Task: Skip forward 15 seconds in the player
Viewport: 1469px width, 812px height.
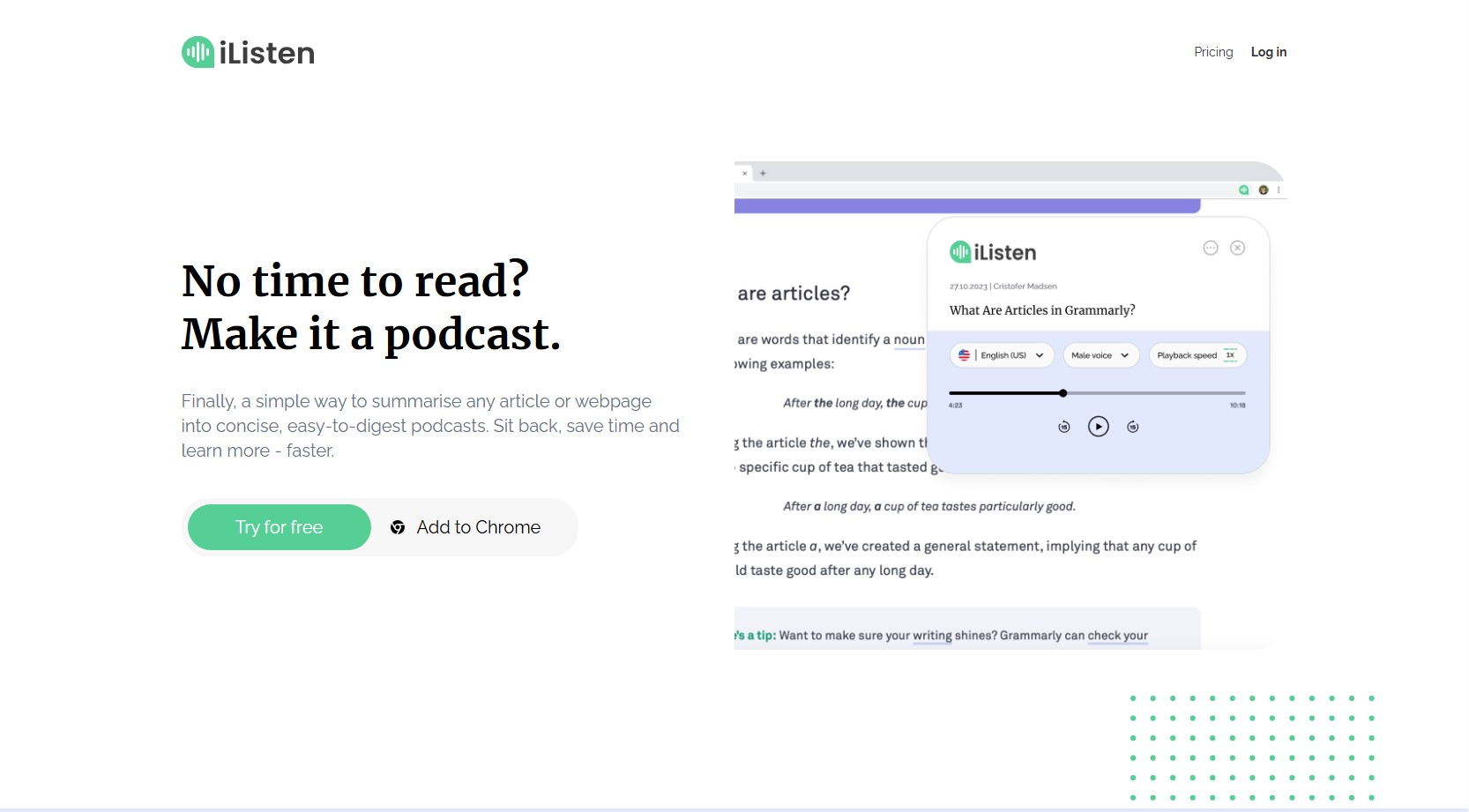Action: click(1133, 427)
